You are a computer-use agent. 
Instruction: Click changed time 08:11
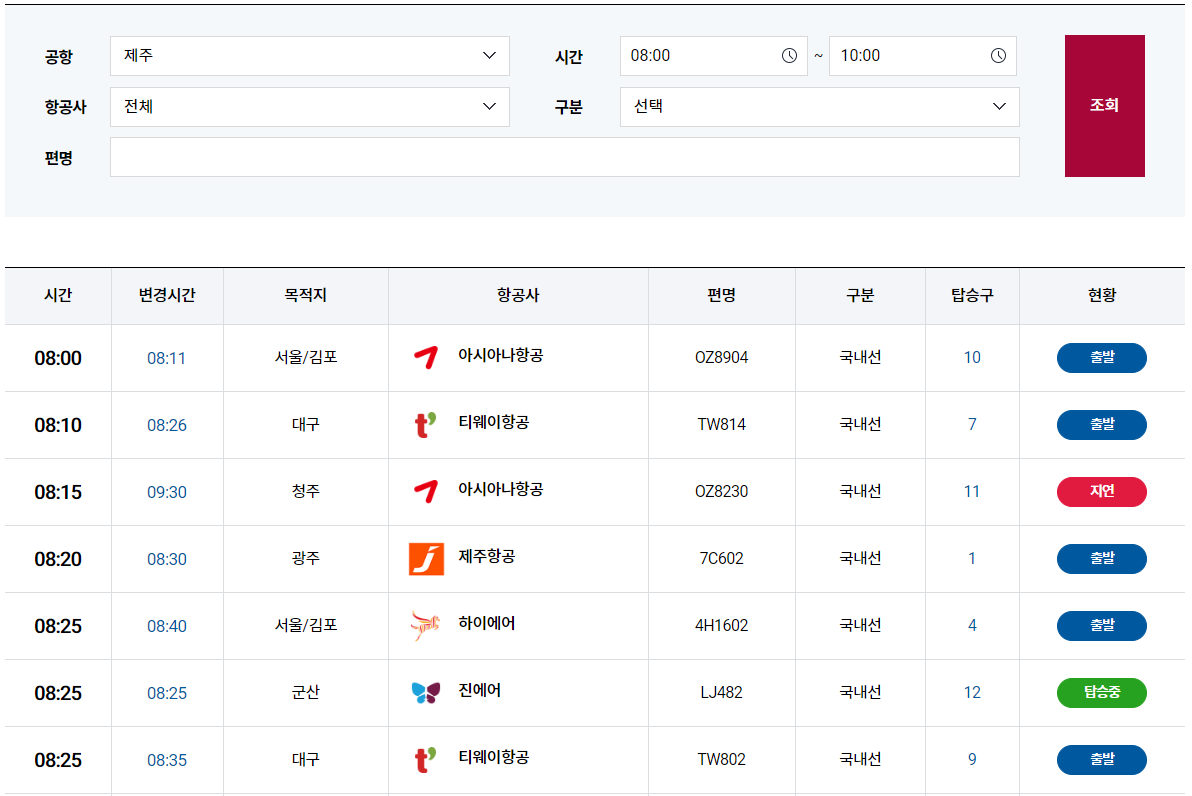(x=166, y=358)
